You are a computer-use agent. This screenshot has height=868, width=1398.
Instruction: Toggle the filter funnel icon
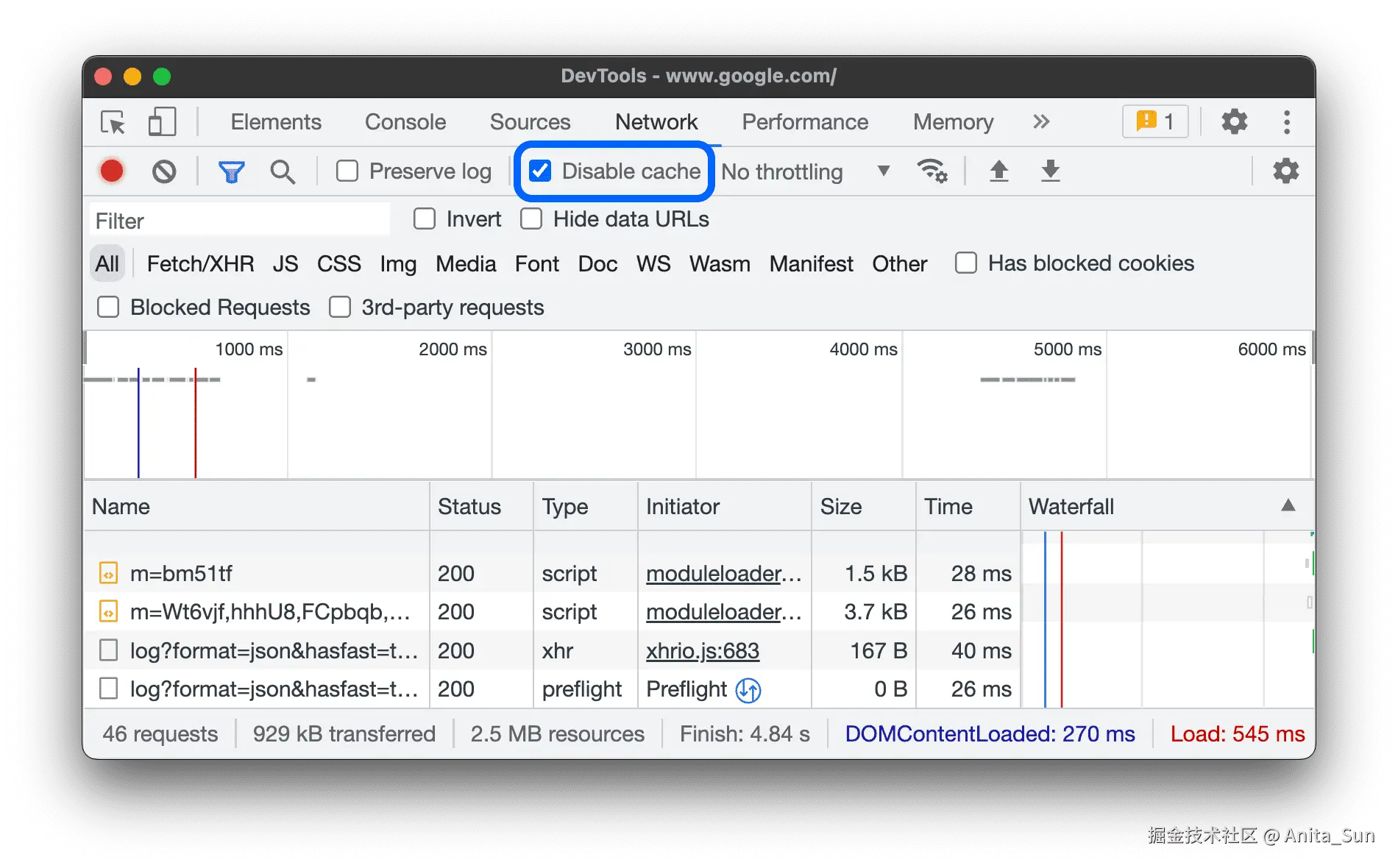(x=232, y=172)
